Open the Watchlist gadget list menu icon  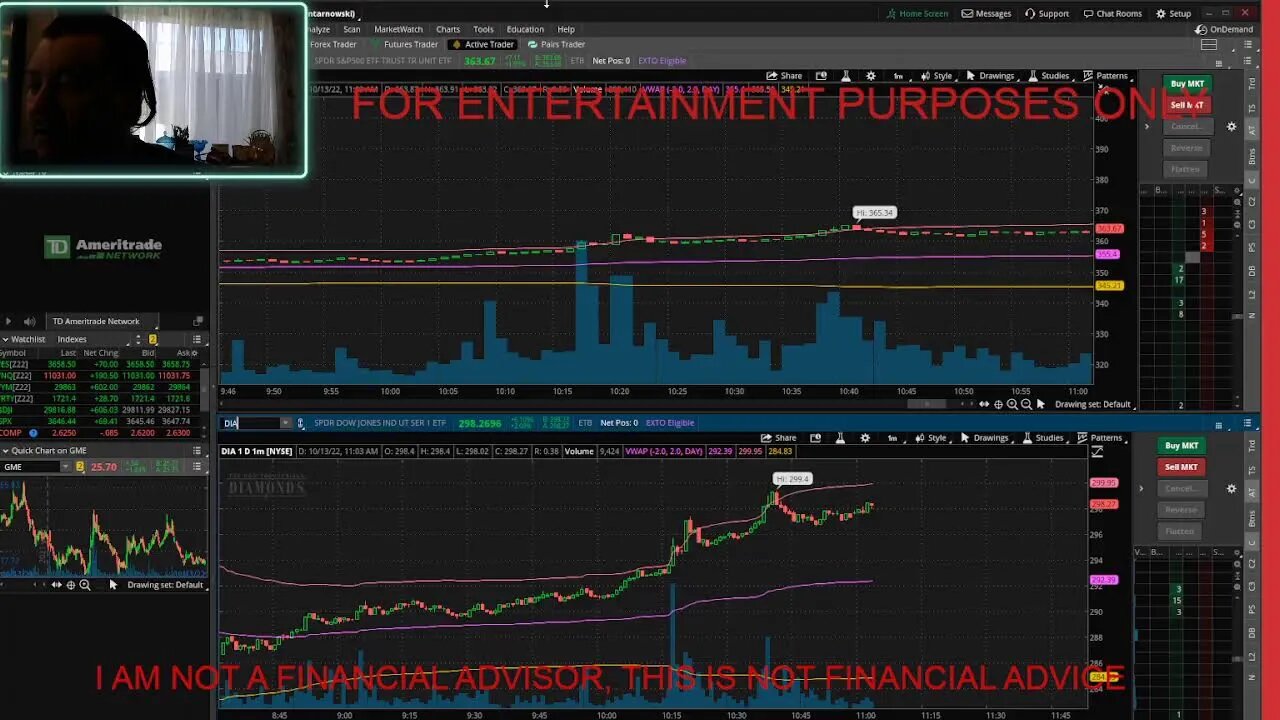[x=197, y=339]
